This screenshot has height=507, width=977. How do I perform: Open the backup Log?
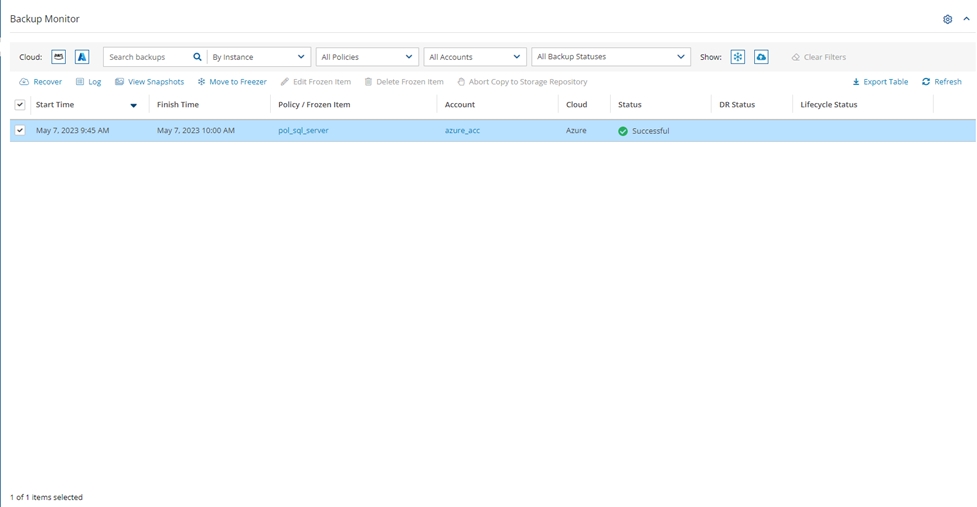point(89,82)
